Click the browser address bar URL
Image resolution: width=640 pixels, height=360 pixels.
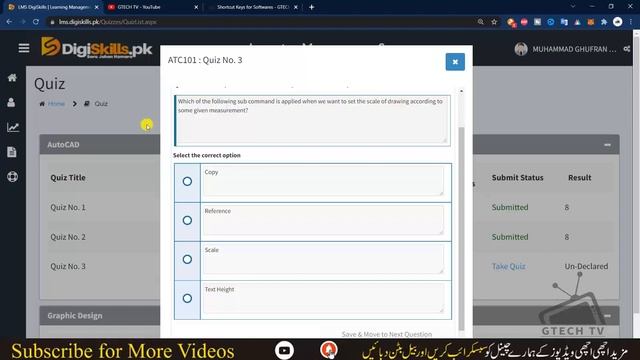tap(108, 22)
